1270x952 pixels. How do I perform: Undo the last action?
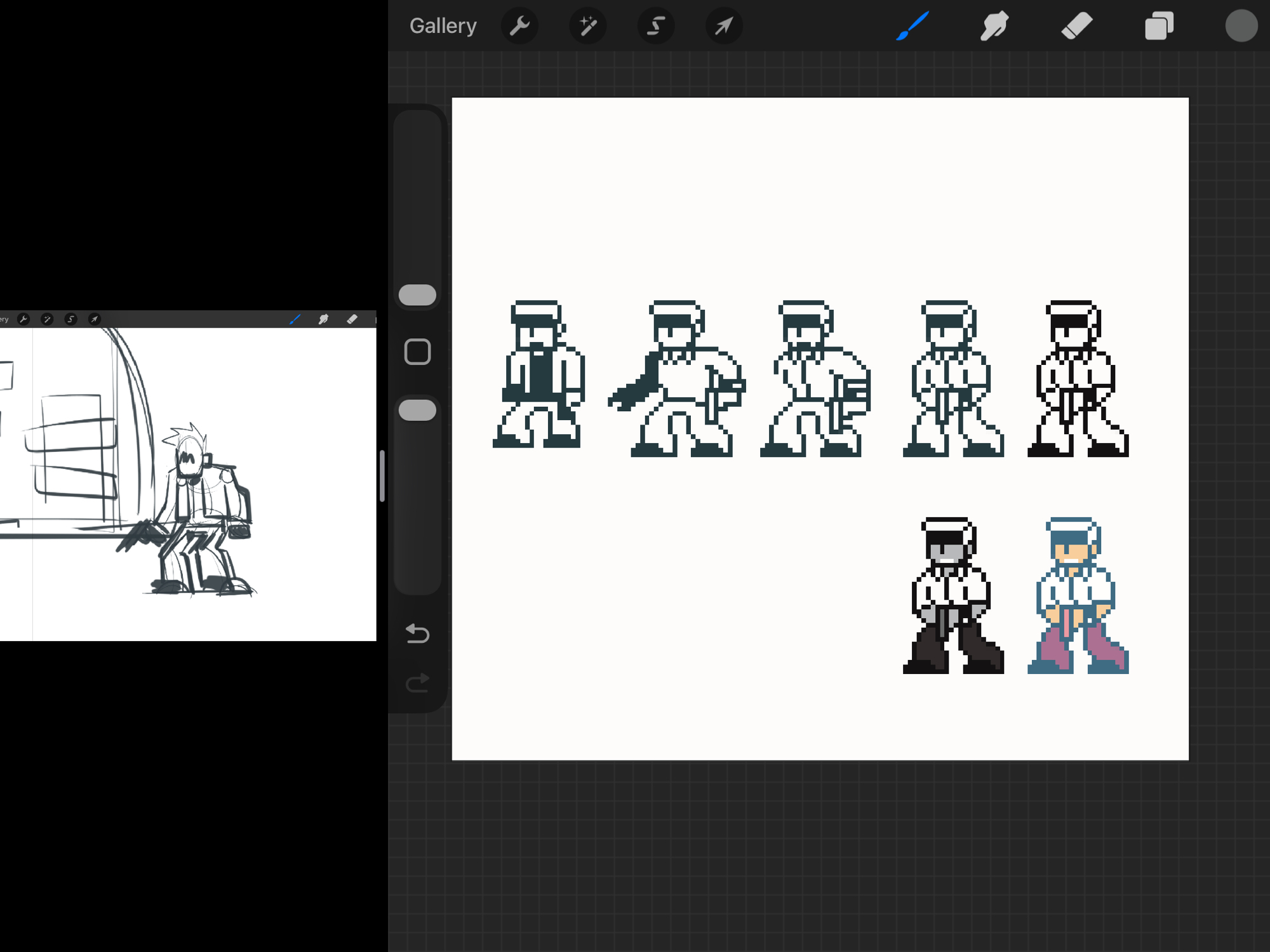417,633
